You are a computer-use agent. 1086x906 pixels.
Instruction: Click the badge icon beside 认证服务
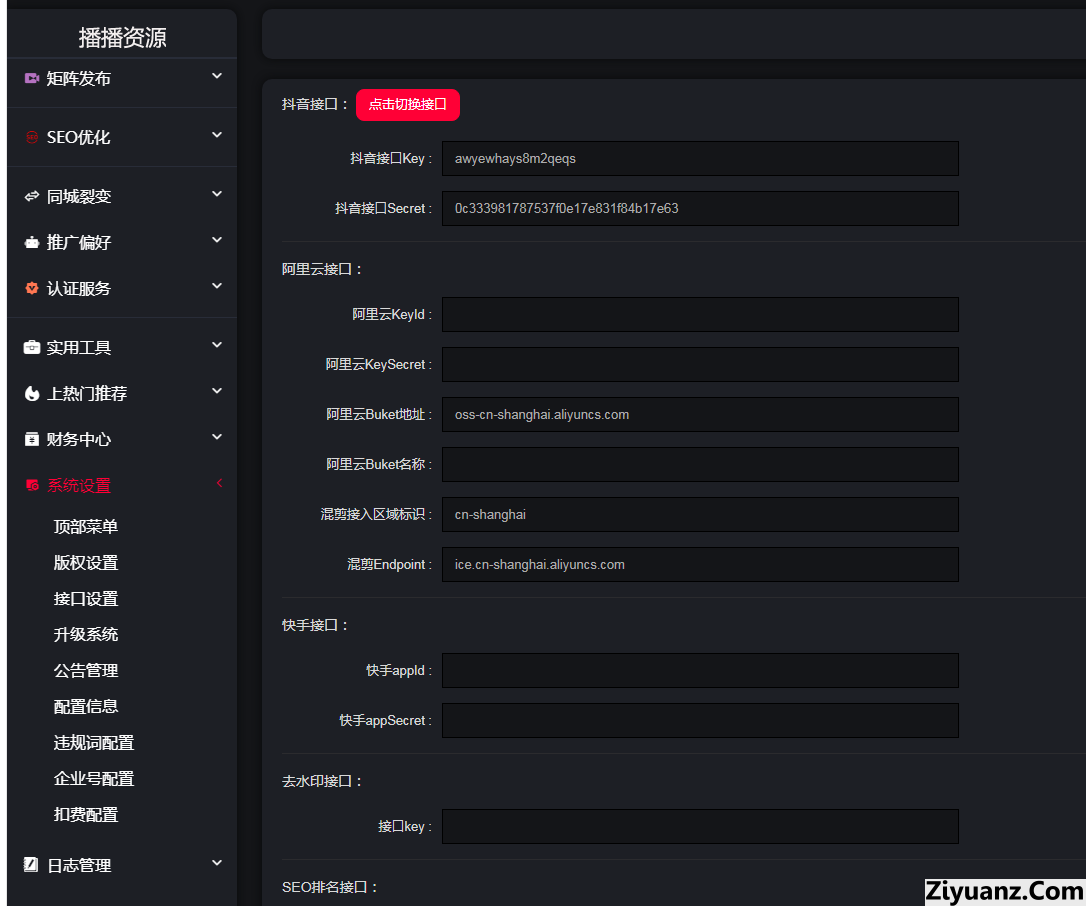point(31,289)
